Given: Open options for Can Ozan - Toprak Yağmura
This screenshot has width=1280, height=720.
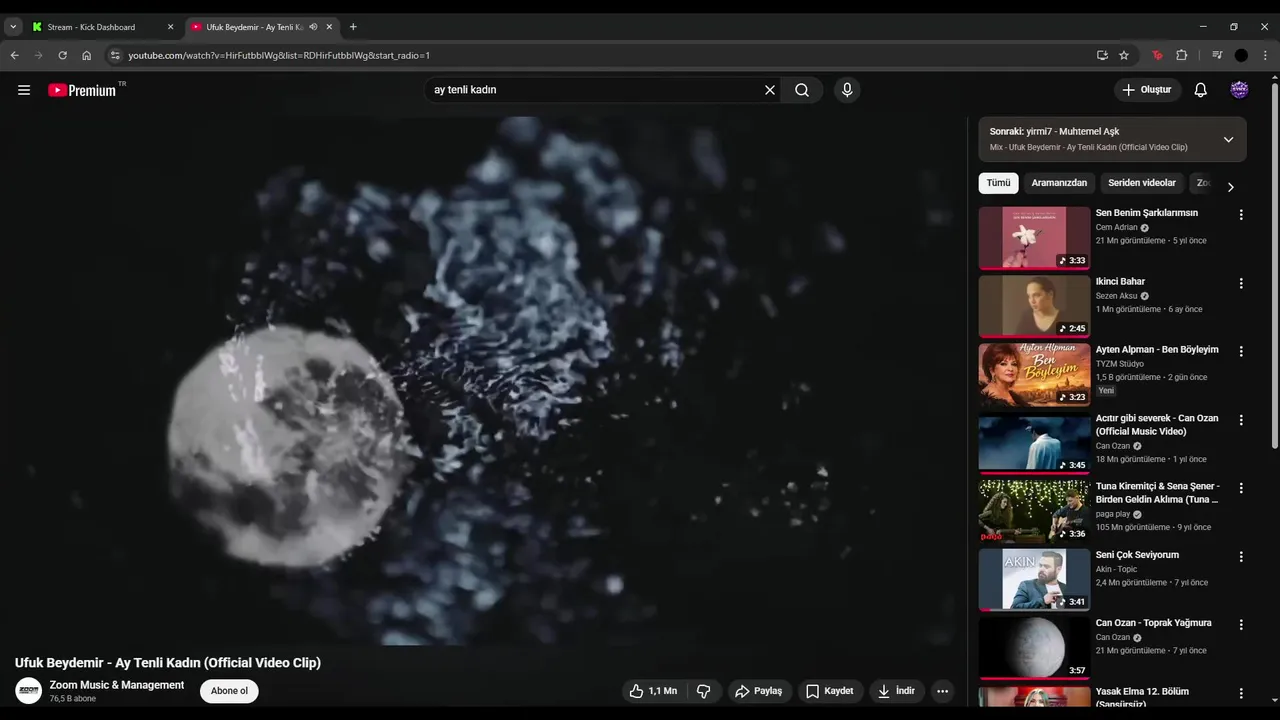Looking at the screenshot, I should [x=1241, y=625].
